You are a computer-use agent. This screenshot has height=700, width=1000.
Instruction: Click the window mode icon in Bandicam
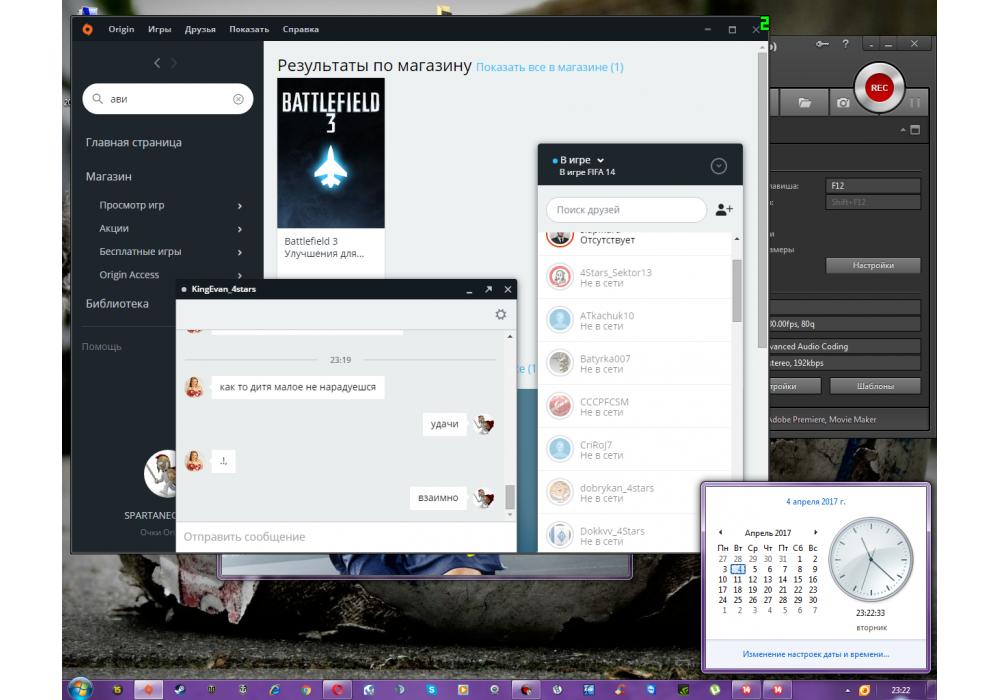(x=915, y=130)
